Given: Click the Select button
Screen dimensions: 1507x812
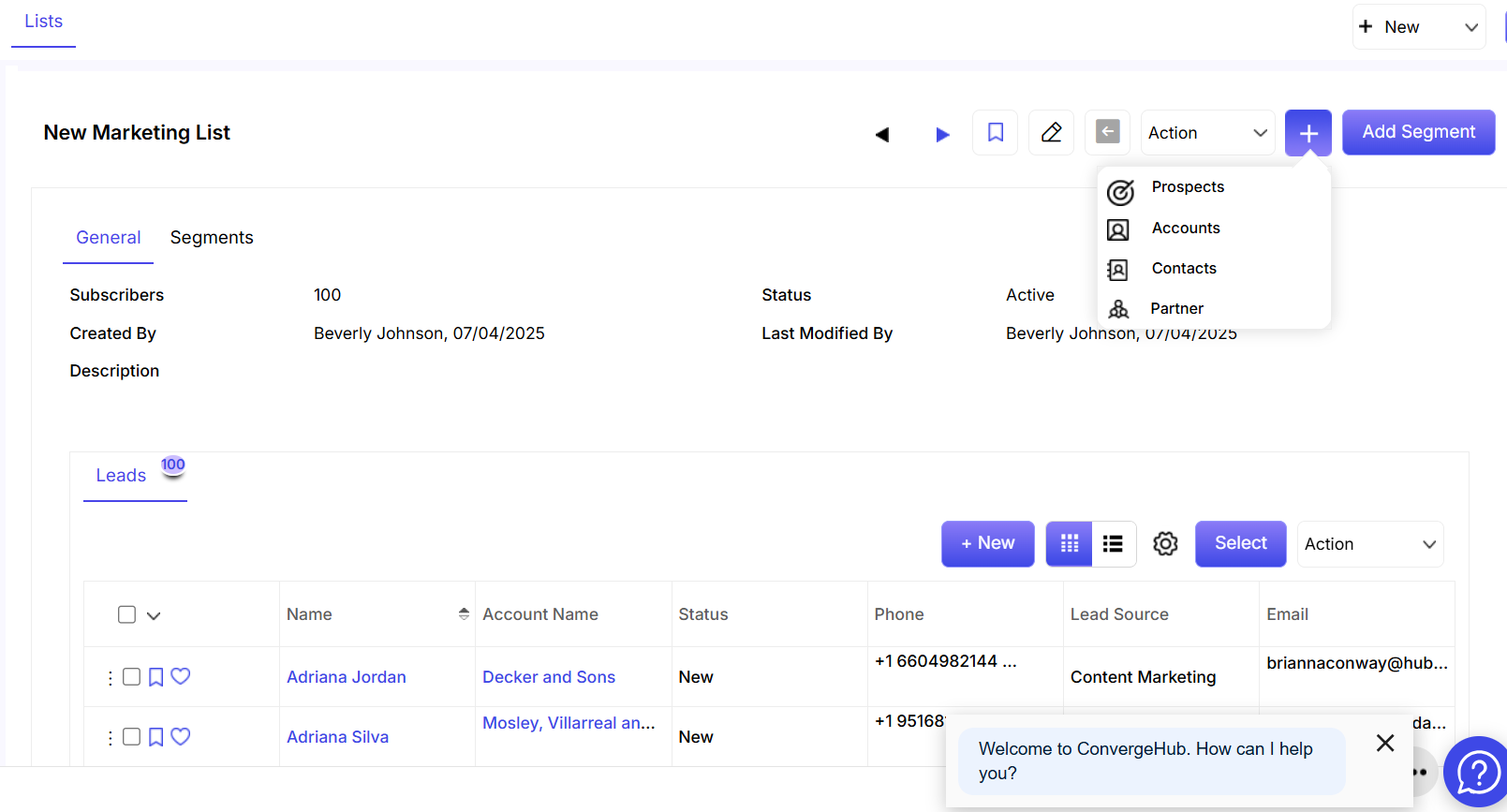Looking at the screenshot, I should (1240, 543).
